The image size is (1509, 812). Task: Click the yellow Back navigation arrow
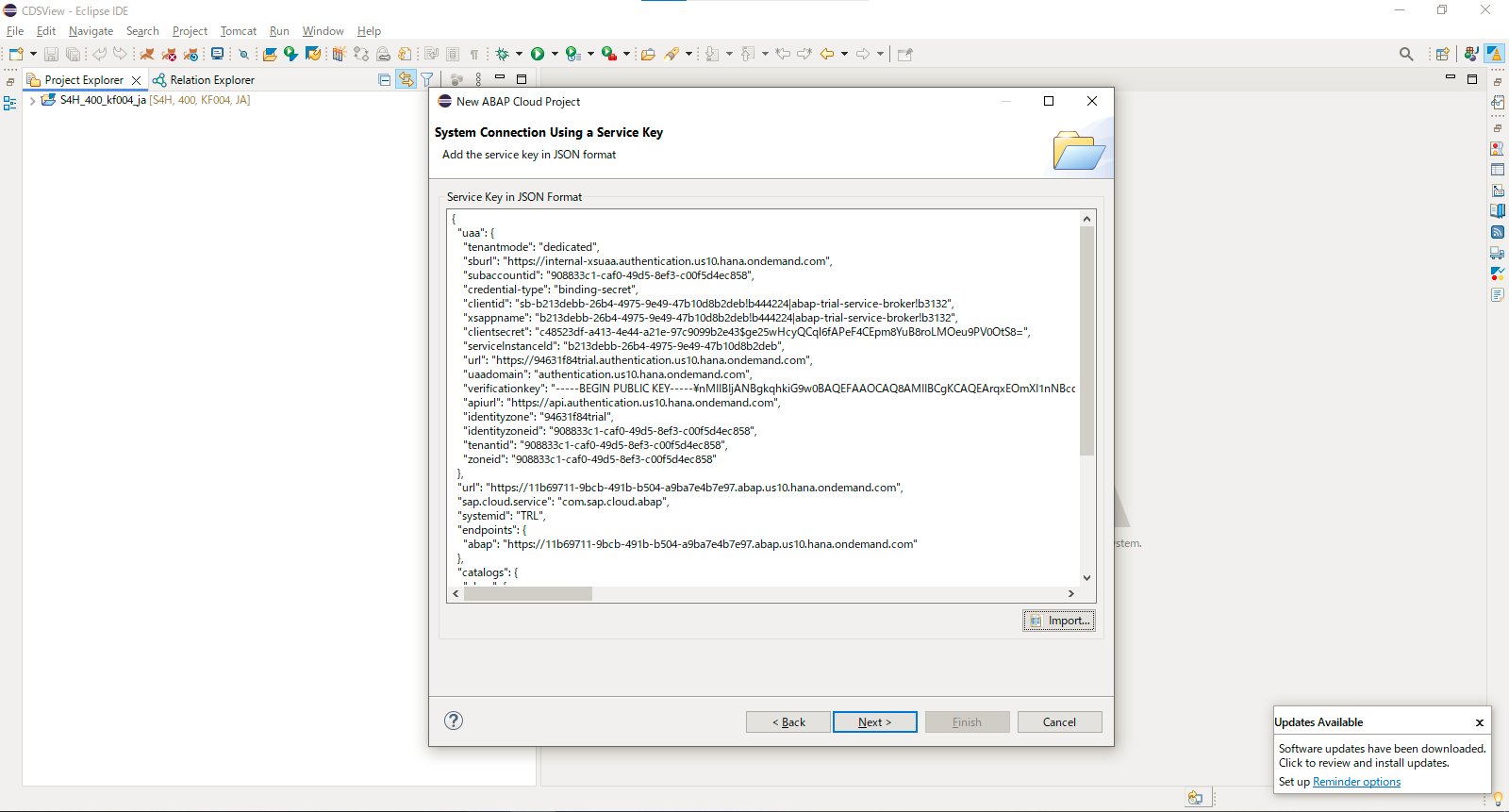click(827, 54)
